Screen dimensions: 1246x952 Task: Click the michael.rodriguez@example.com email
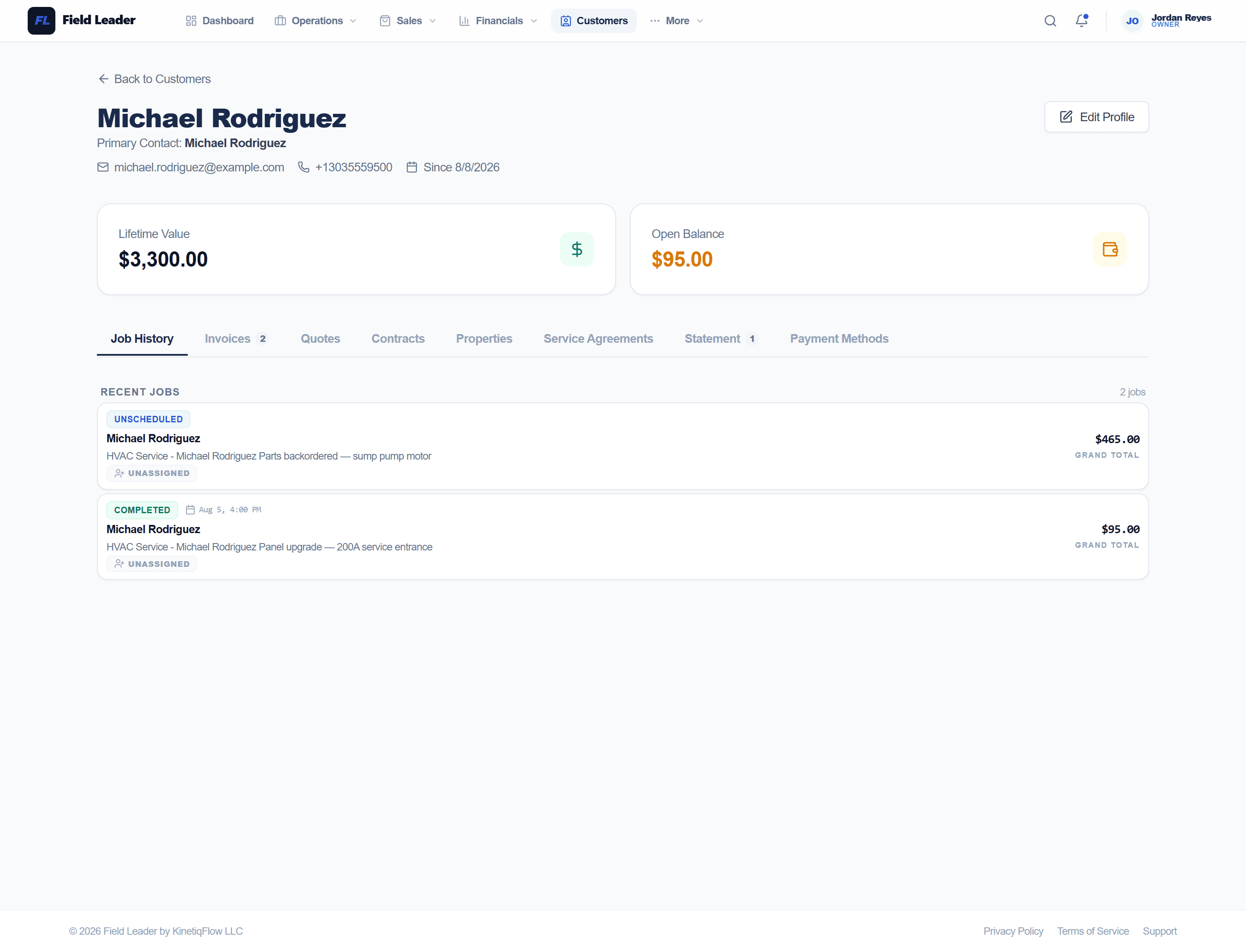(199, 167)
